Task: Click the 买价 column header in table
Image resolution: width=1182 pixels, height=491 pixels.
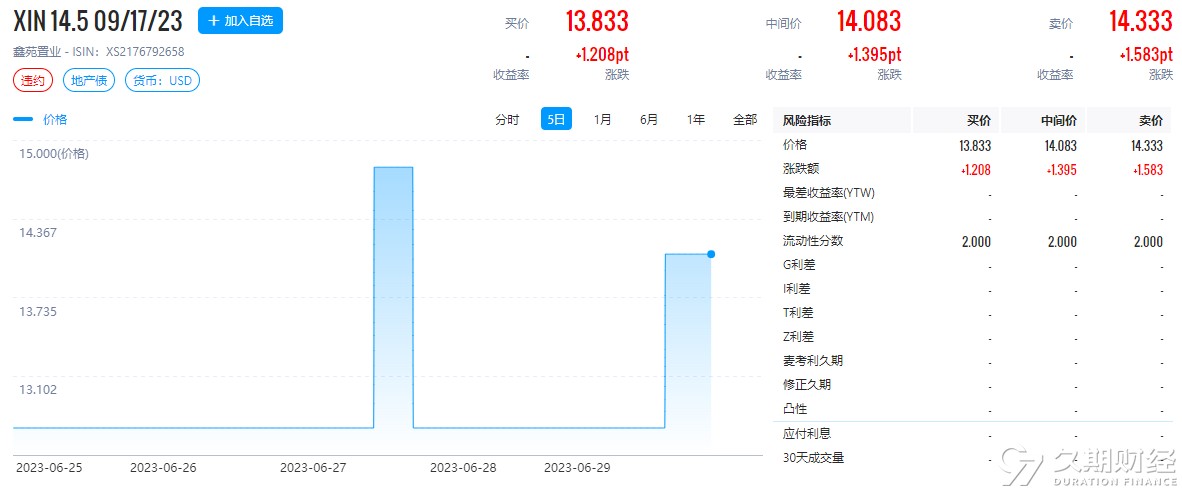Action: (x=978, y=121)
